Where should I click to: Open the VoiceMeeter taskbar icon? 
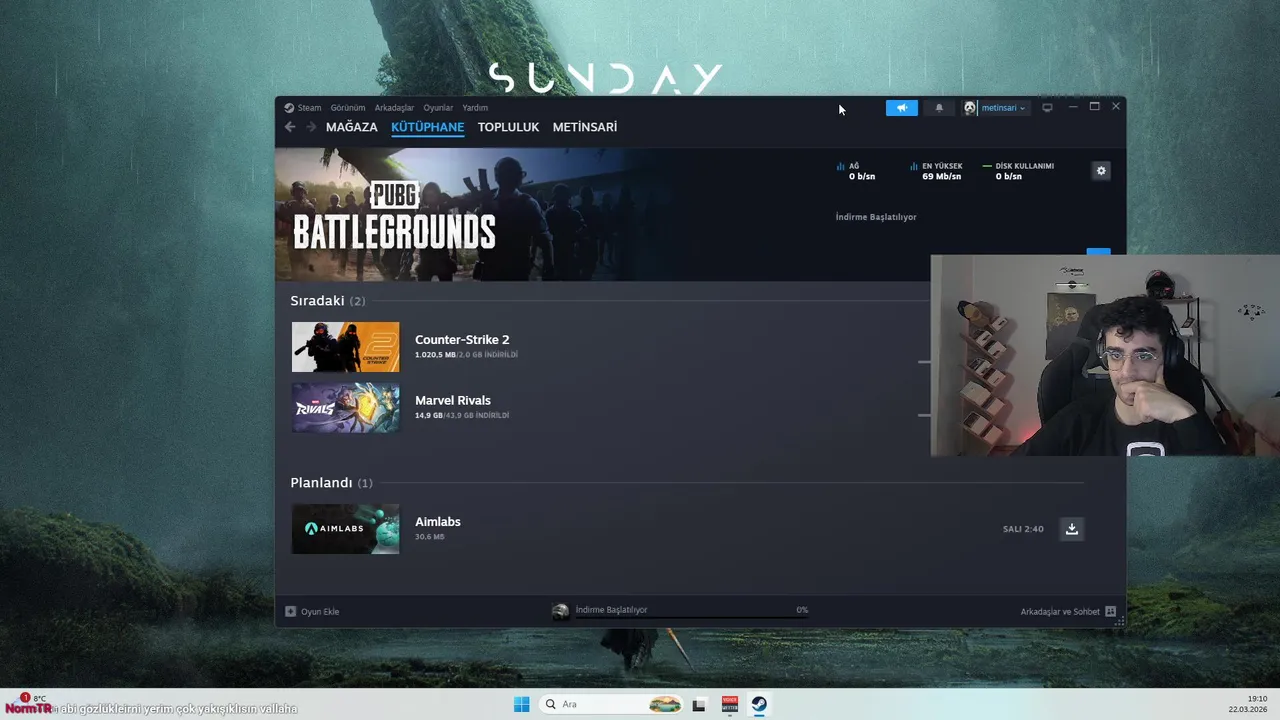pyautogui.click(x=730, y=704)
